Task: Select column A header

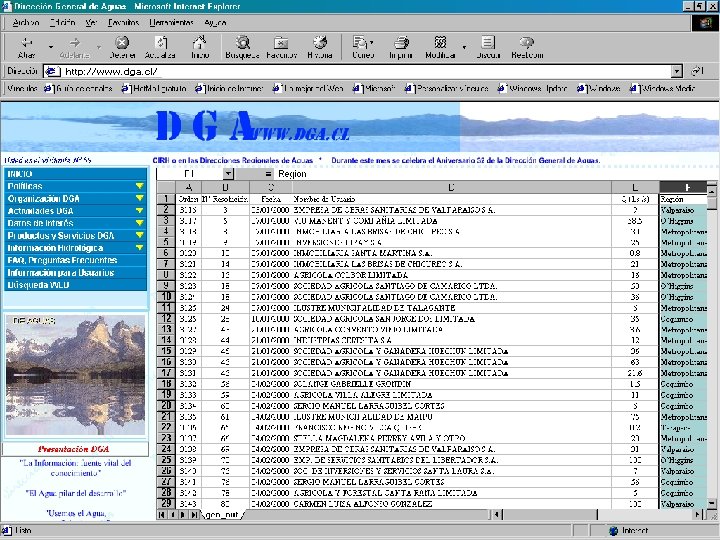Action: pos(189,187)
